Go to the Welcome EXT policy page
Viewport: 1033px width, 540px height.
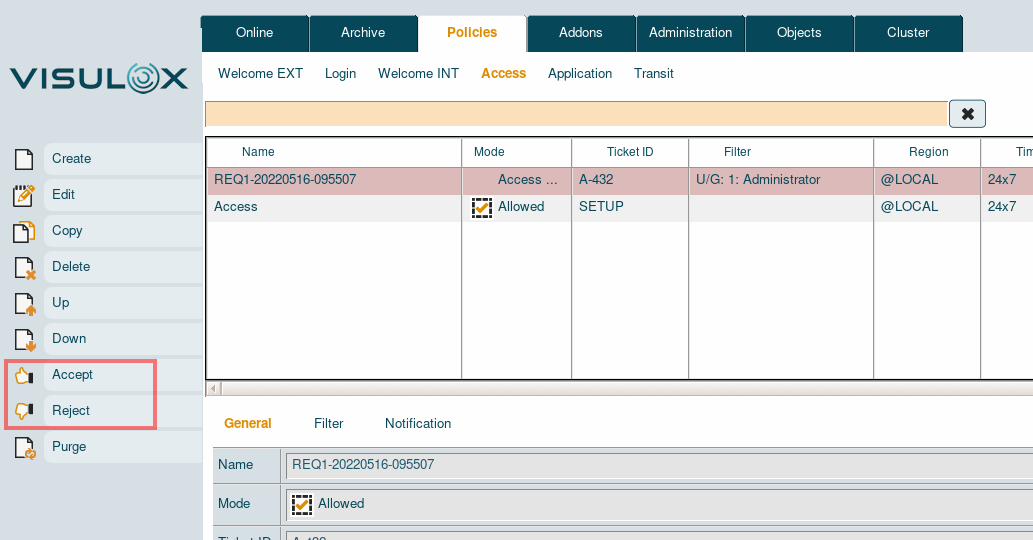(x=260, y=74)
